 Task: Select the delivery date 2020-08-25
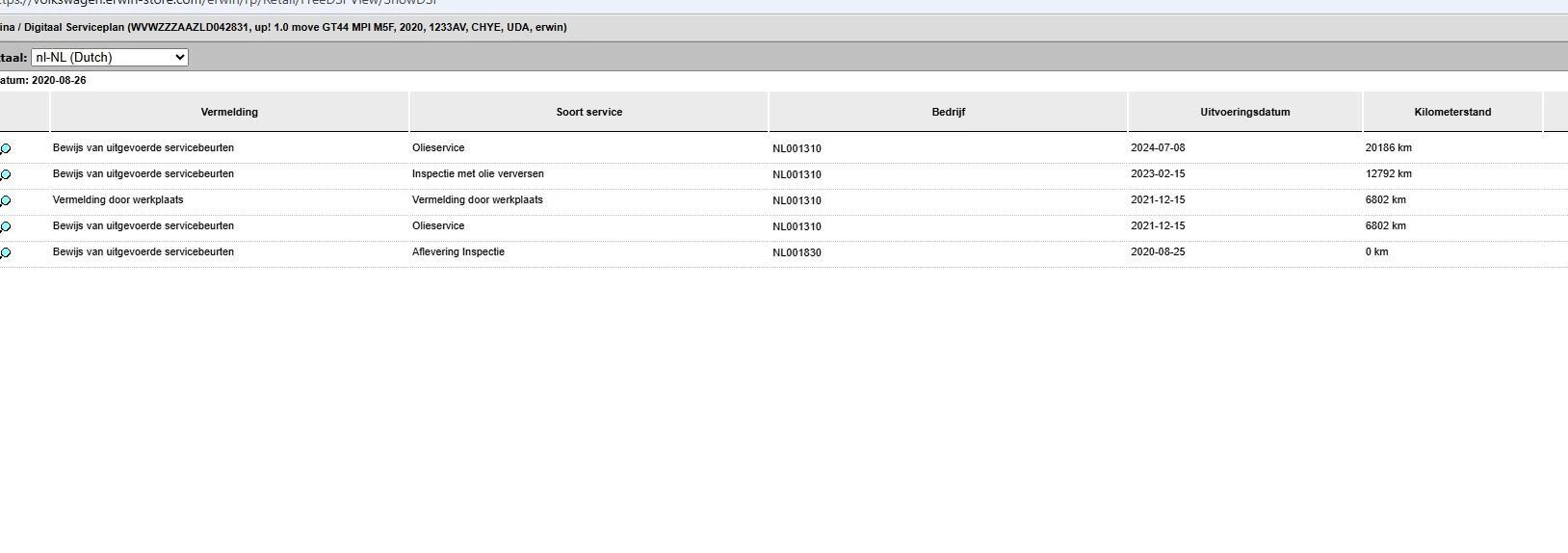(1158, 252)
